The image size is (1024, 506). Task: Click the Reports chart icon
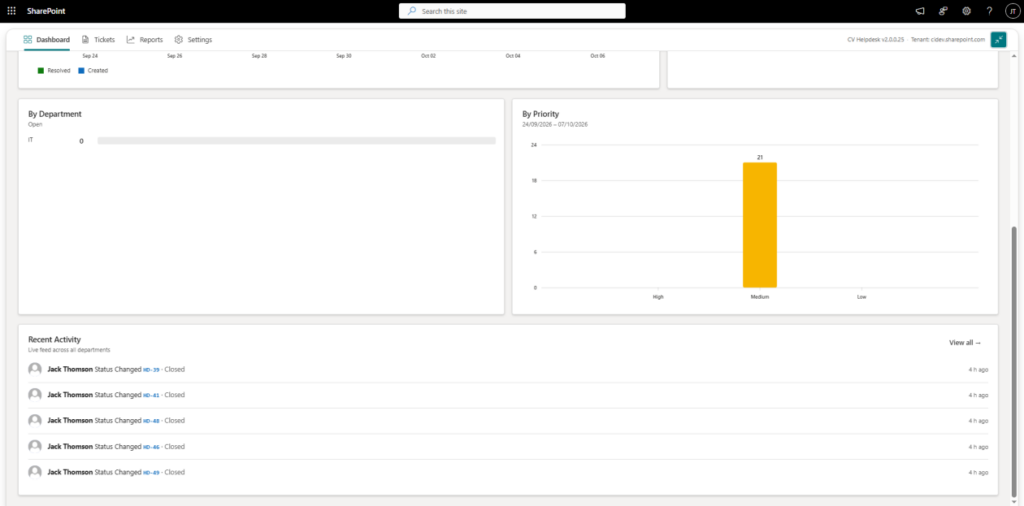[131, 39]
